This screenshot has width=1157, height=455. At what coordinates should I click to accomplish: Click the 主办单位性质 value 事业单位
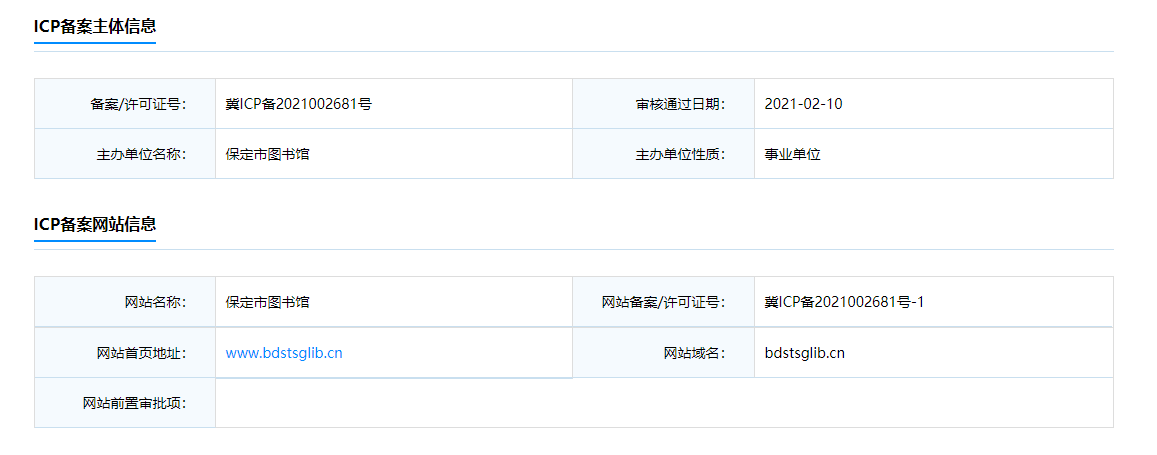point(793,155)
